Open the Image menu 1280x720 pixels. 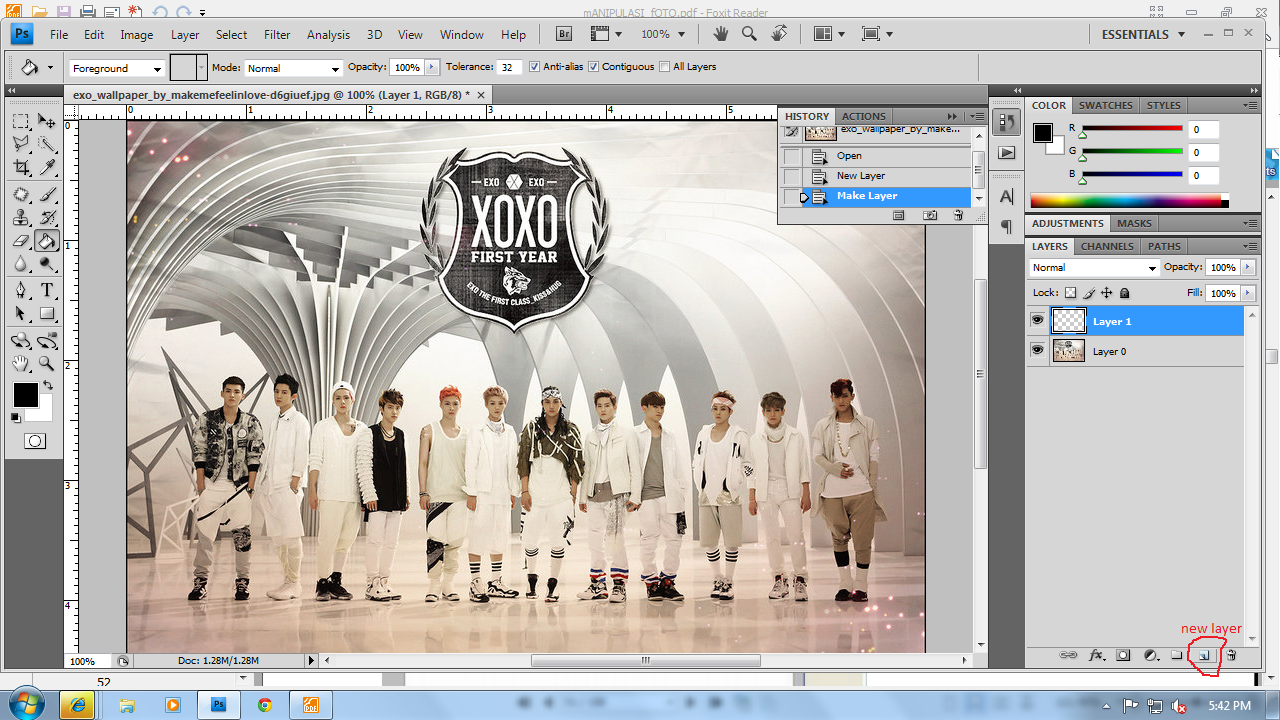(137, 34)
